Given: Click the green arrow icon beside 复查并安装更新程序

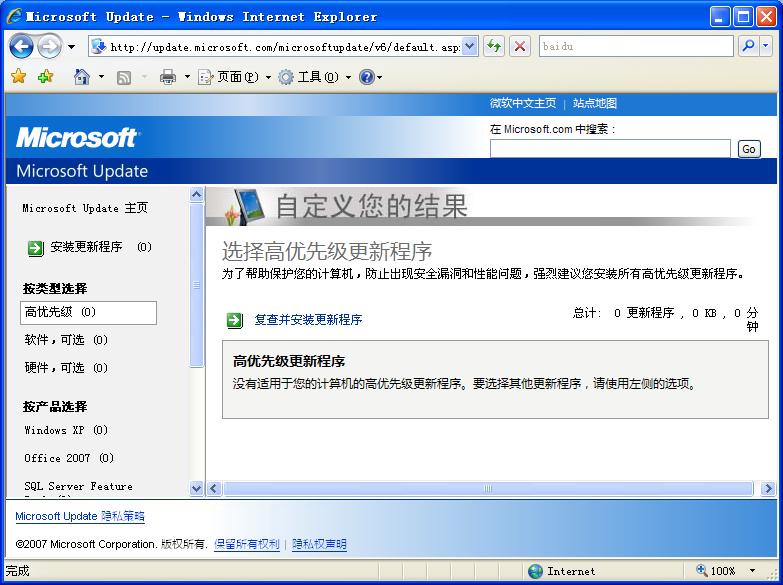Looking at the screenshot, I should pyautogui.click(x=235, y=320).
